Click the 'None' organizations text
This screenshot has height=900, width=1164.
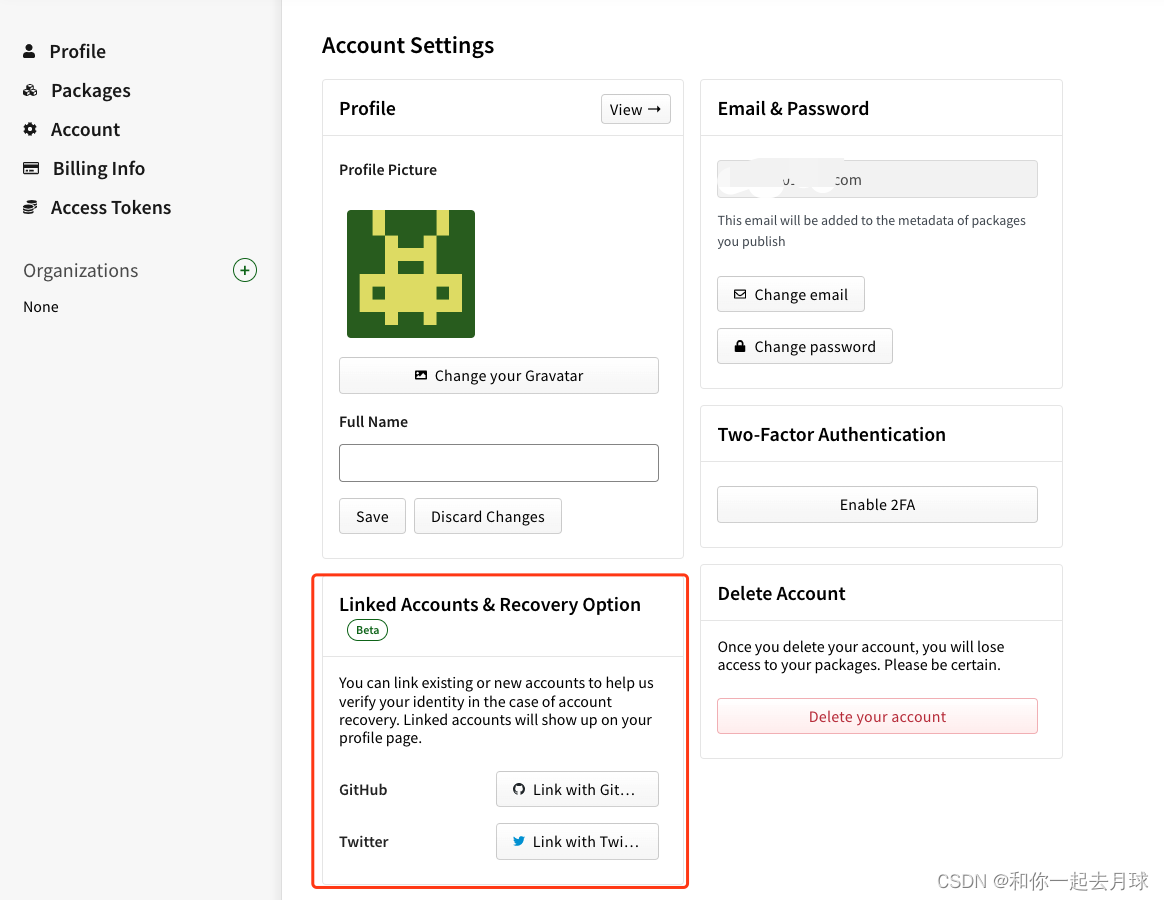click(41, 307)
